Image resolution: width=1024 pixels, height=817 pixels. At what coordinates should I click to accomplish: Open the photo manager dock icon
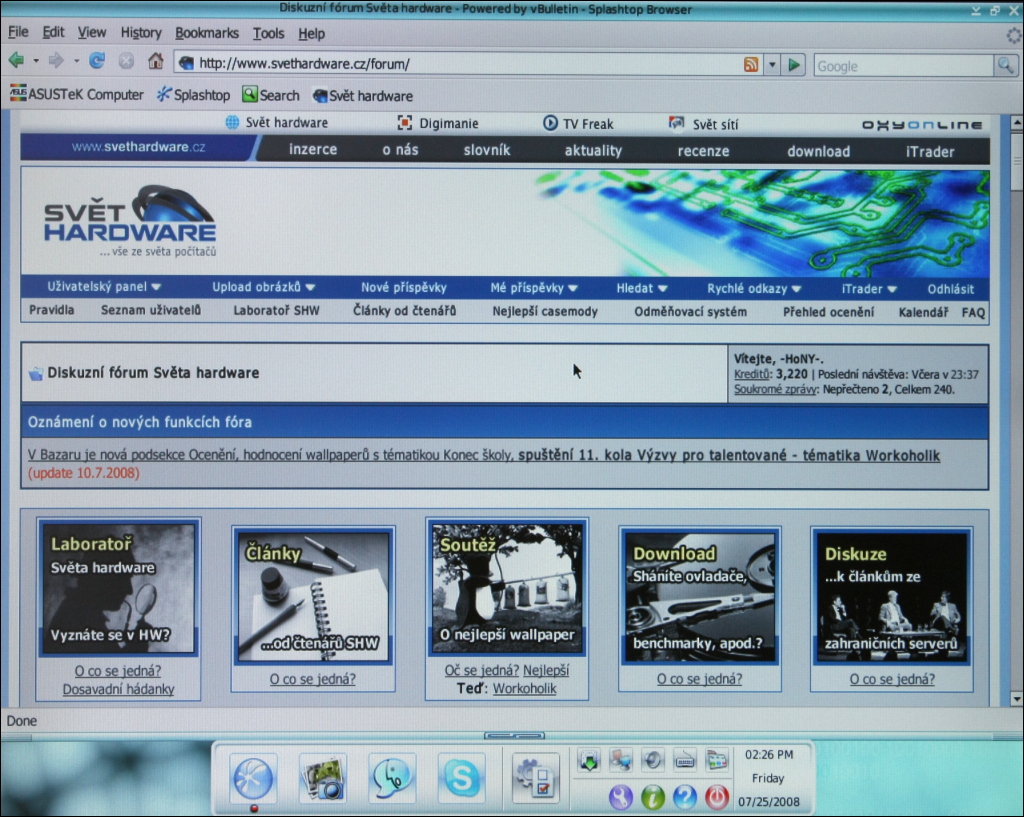[x=323, y=778]
